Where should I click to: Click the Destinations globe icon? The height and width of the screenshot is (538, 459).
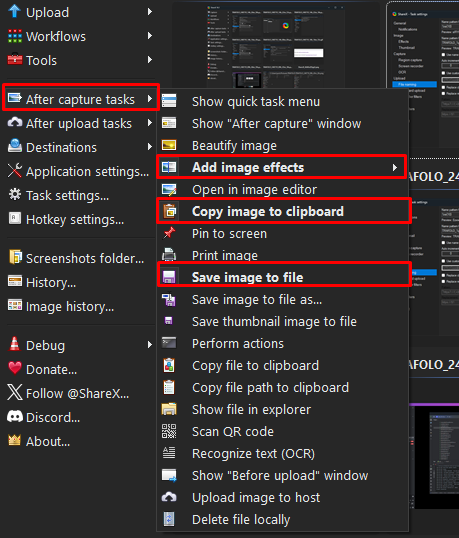[x=15, y=146]
